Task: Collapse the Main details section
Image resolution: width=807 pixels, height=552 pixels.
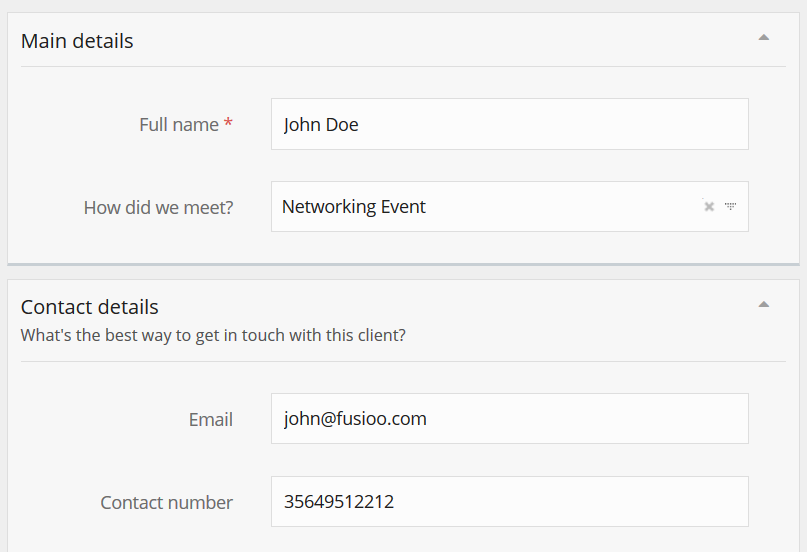Action: point(764,38)
